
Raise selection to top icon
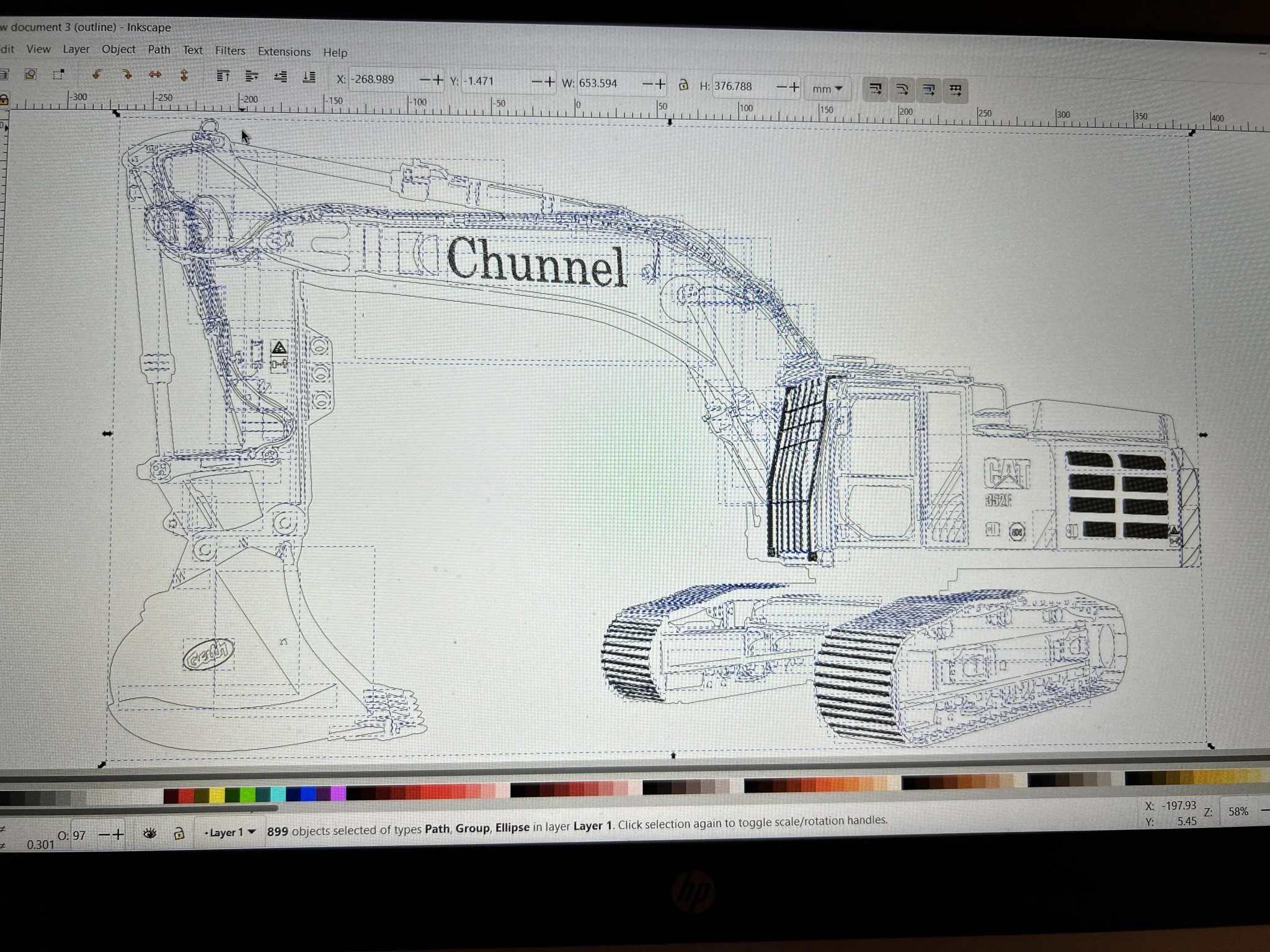[223, 76]
